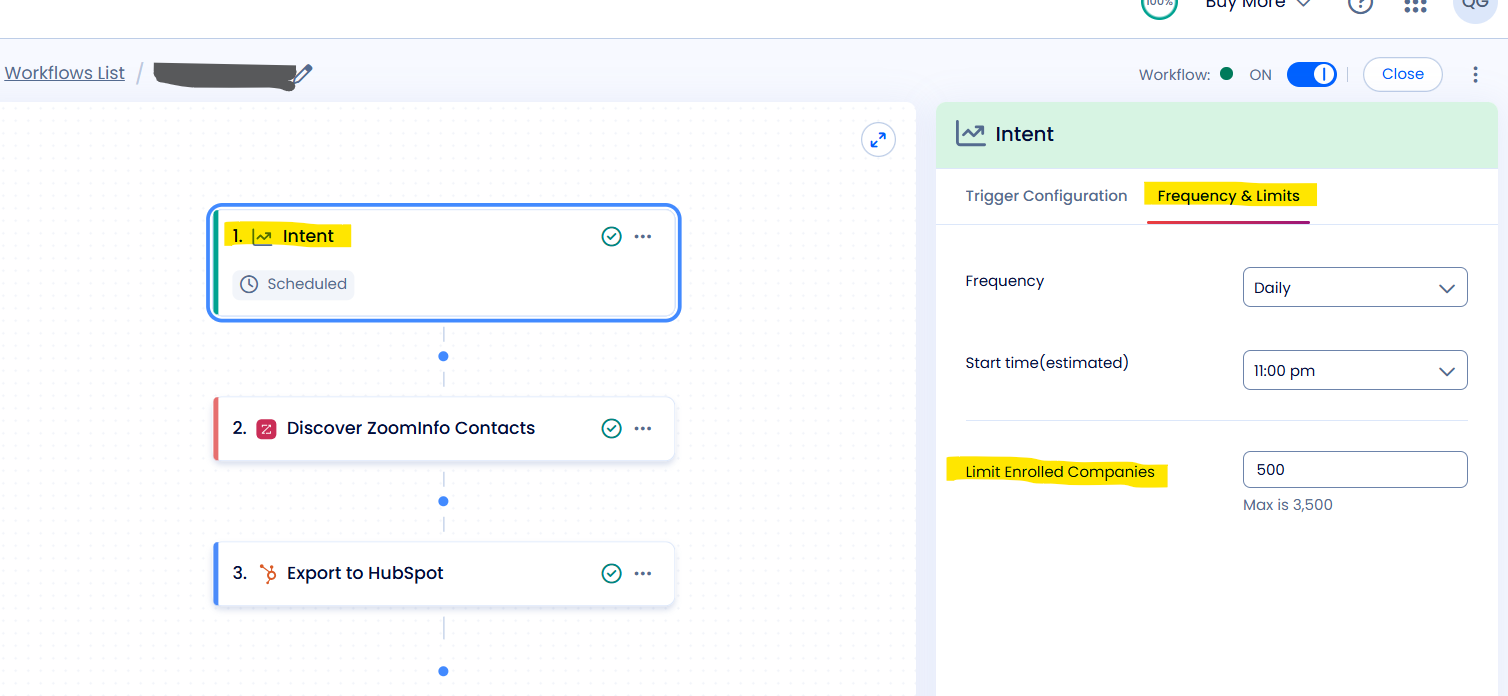Click the green checkmark on Intent step

tap(611, 236)
